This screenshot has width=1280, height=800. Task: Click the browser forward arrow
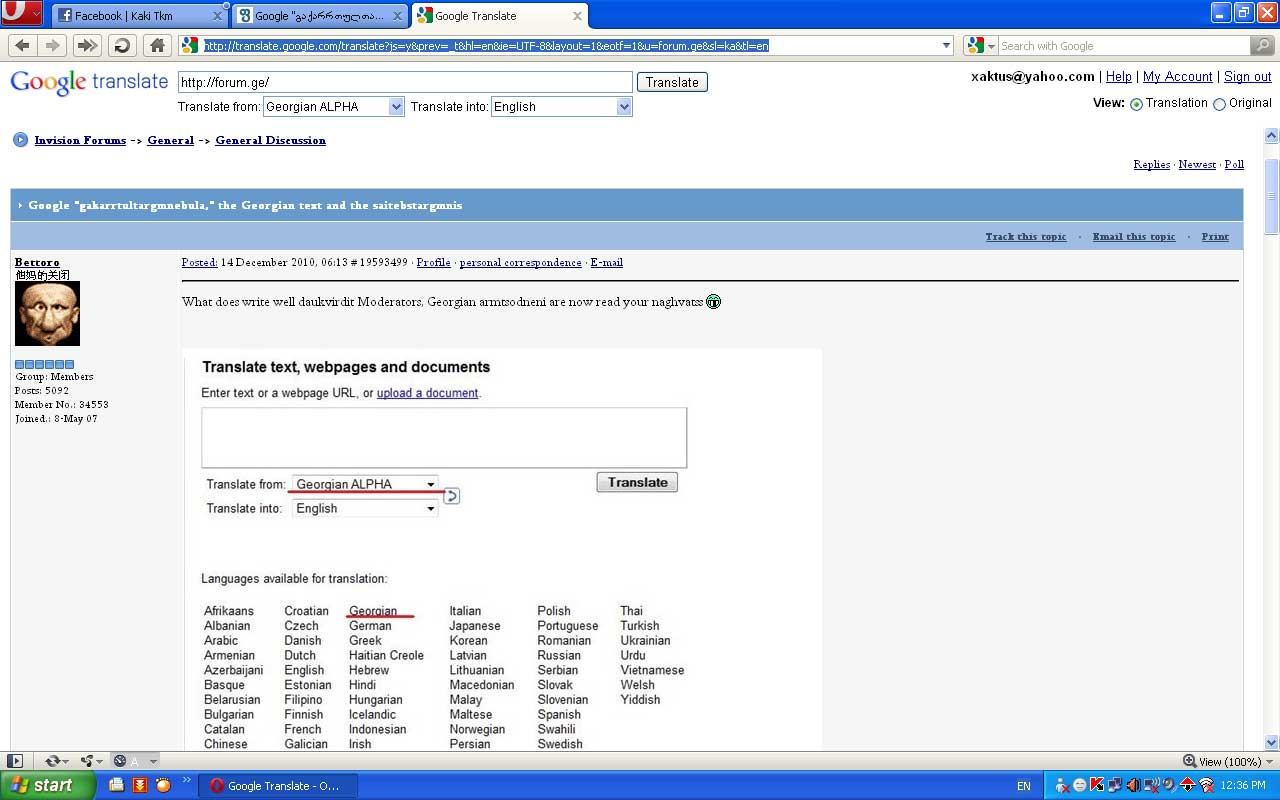[52, 45]
